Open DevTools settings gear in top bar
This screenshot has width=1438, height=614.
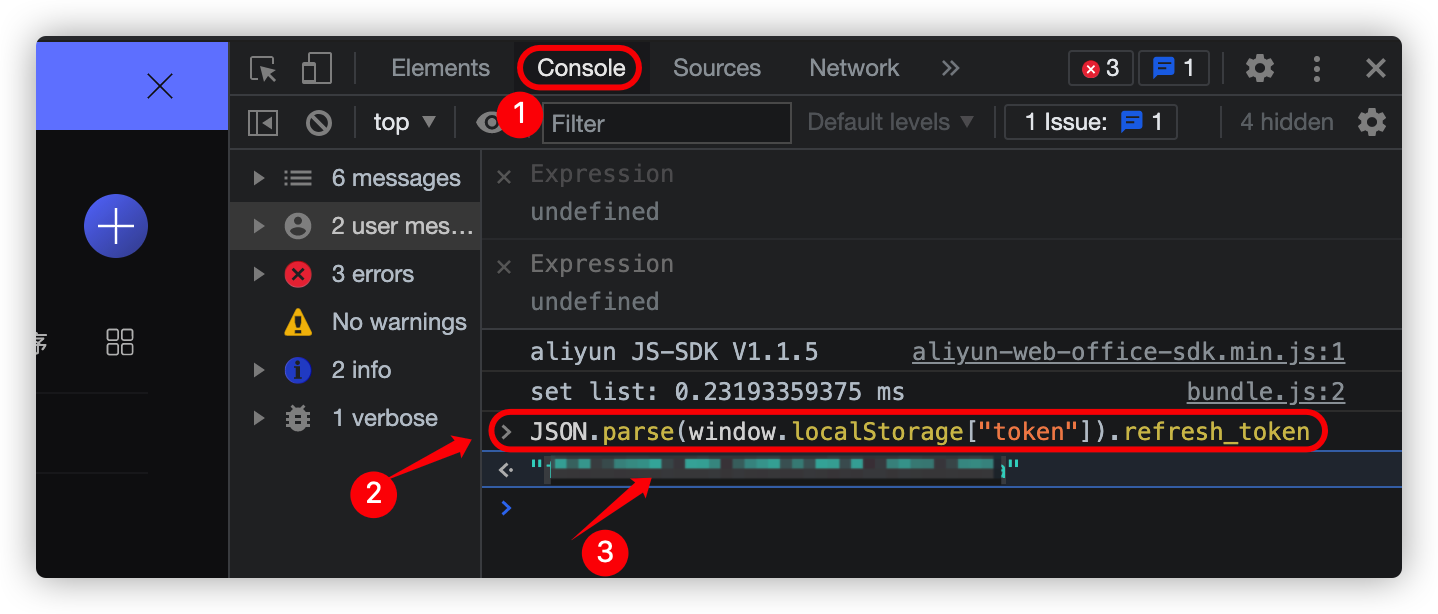[1259, 68]
